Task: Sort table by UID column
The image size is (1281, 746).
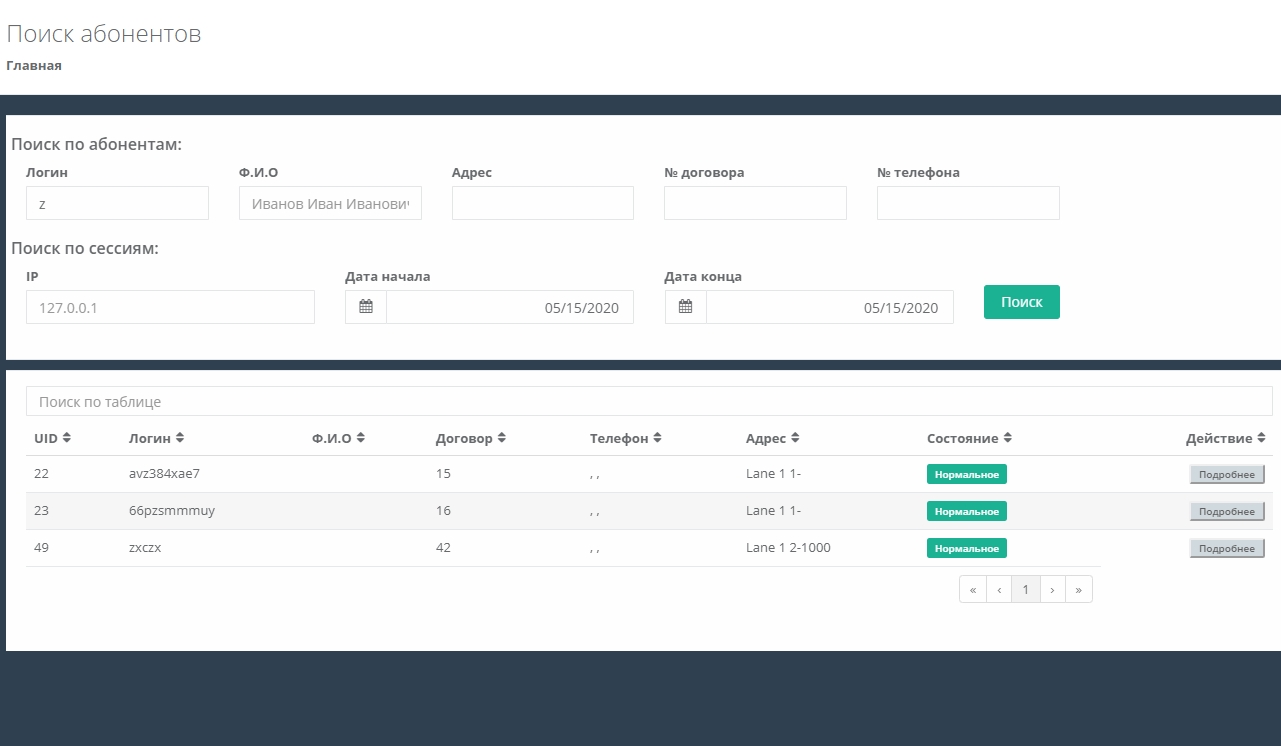Action: (52, 438)
